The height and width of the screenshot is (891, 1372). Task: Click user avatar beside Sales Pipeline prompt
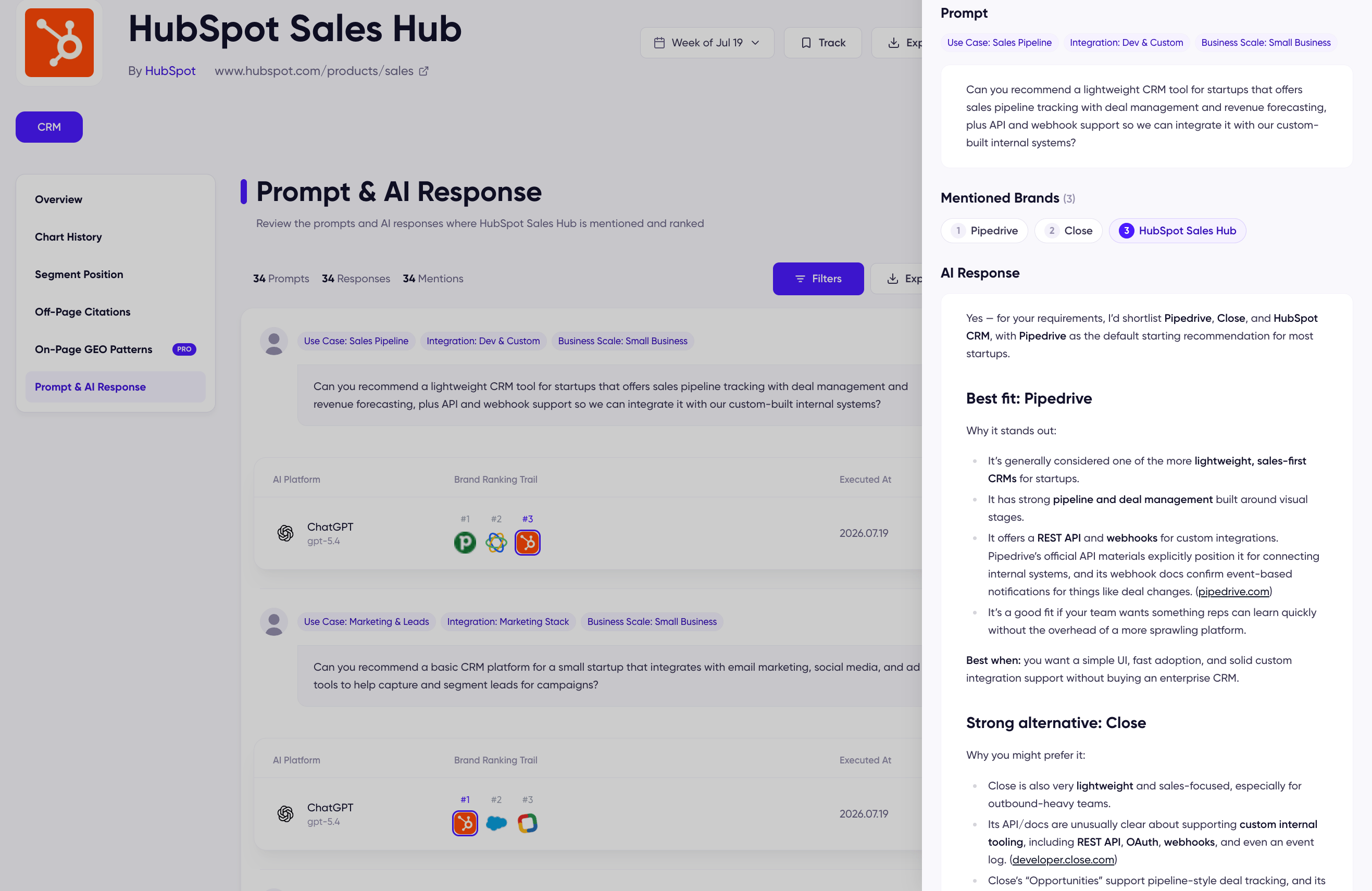(x=274, y=342)
